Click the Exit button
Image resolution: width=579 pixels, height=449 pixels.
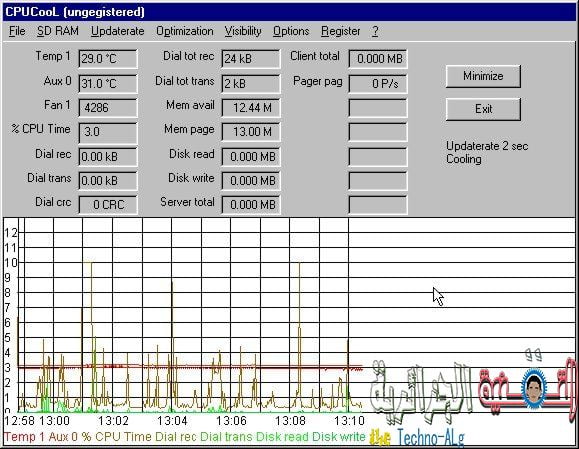point(483,109)
